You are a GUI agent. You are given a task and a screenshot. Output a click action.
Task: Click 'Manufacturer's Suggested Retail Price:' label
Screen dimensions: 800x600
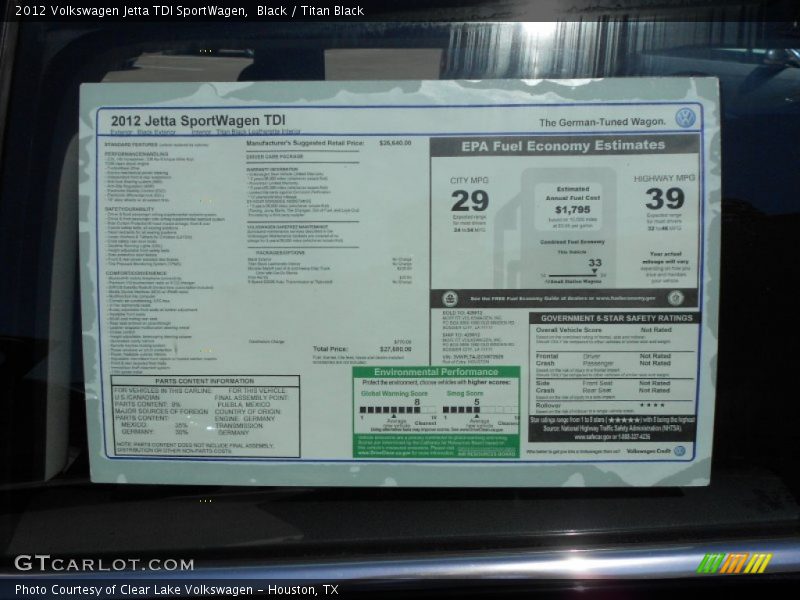[x=305, y=143]
